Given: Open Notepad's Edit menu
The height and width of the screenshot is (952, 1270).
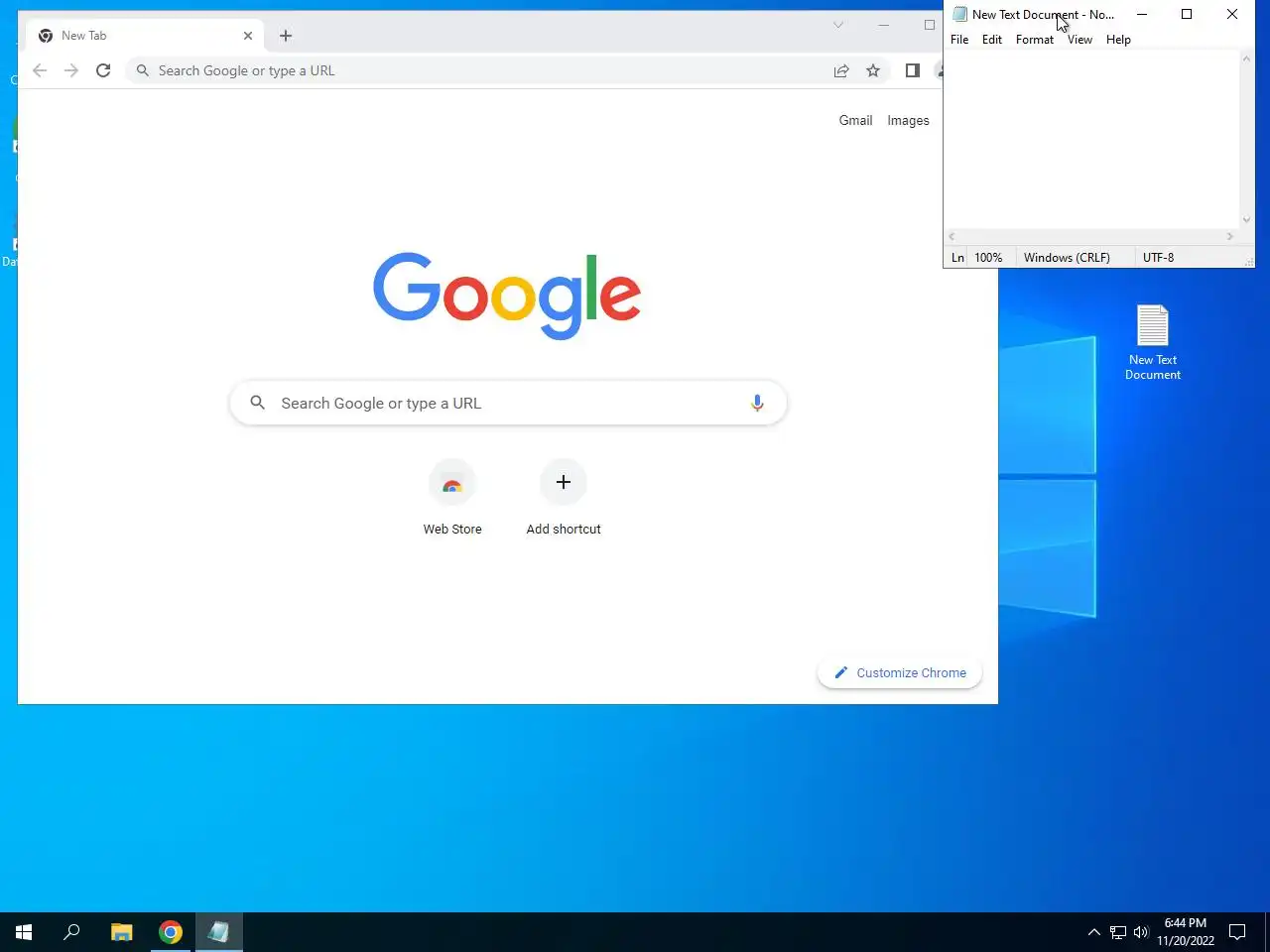Looking at the screenshot, I should click(x=992, y=40).
